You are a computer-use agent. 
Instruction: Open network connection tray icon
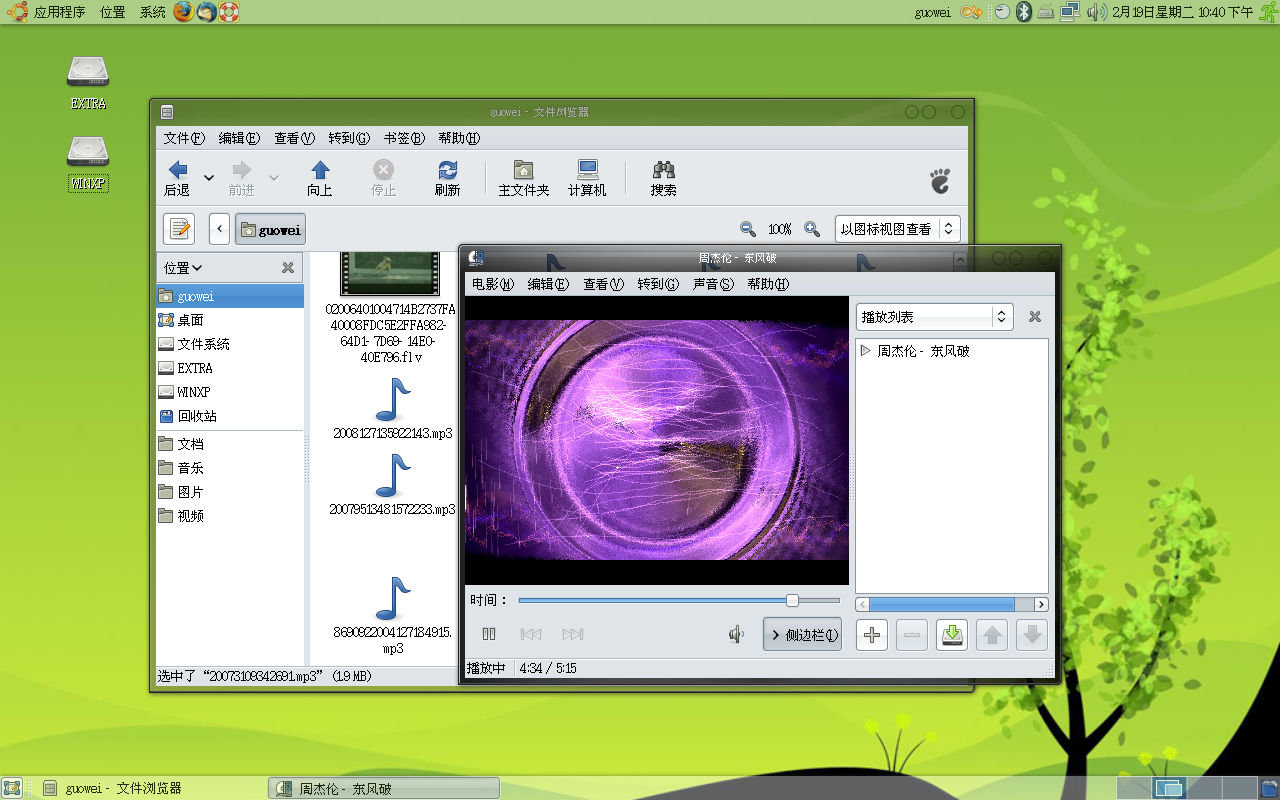tap(1070, 12)
